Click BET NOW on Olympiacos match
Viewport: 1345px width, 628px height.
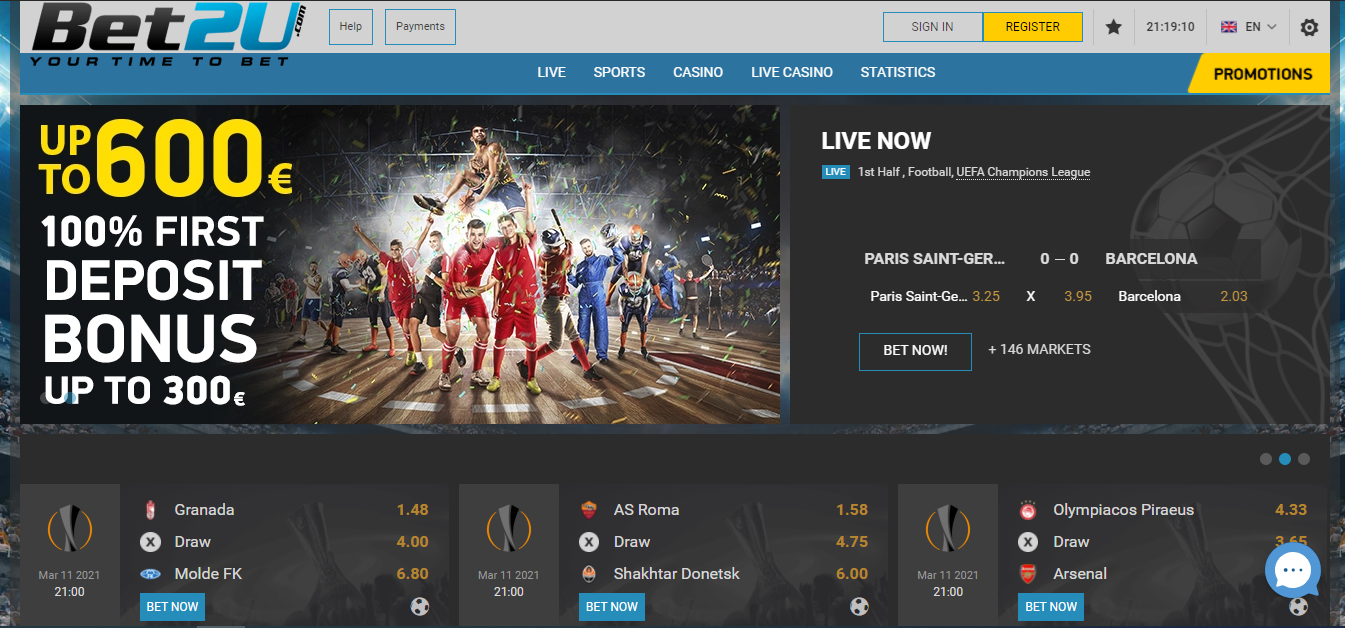click(1051, 607)
